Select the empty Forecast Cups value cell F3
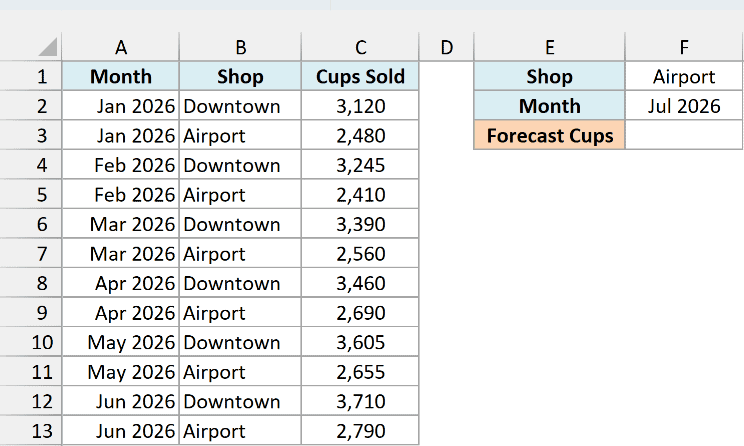Image resolution: width=744 pixels, height=446 pixels. (x=684, y=135)
